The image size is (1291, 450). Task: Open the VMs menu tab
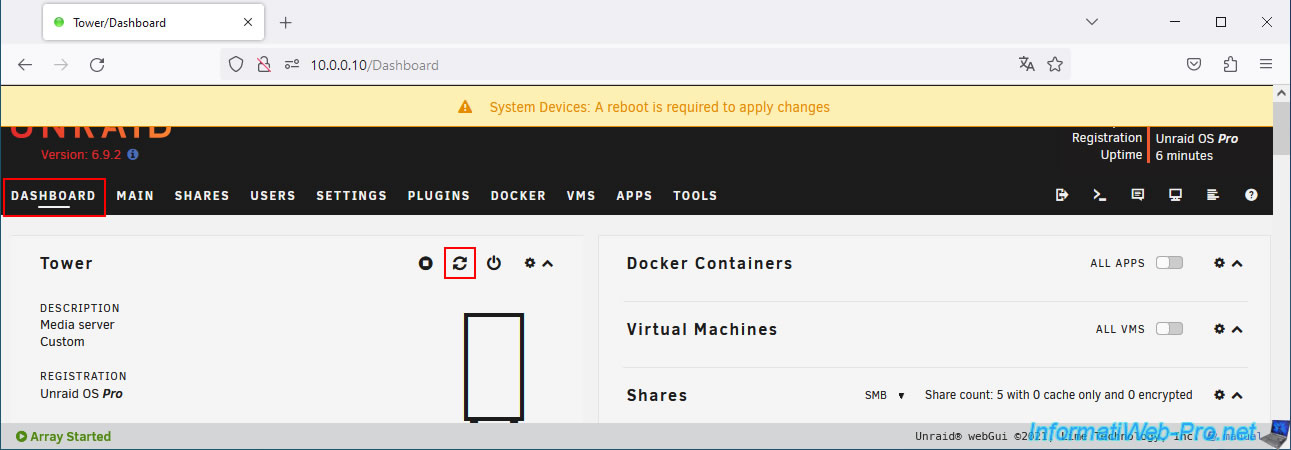point(581,196)
